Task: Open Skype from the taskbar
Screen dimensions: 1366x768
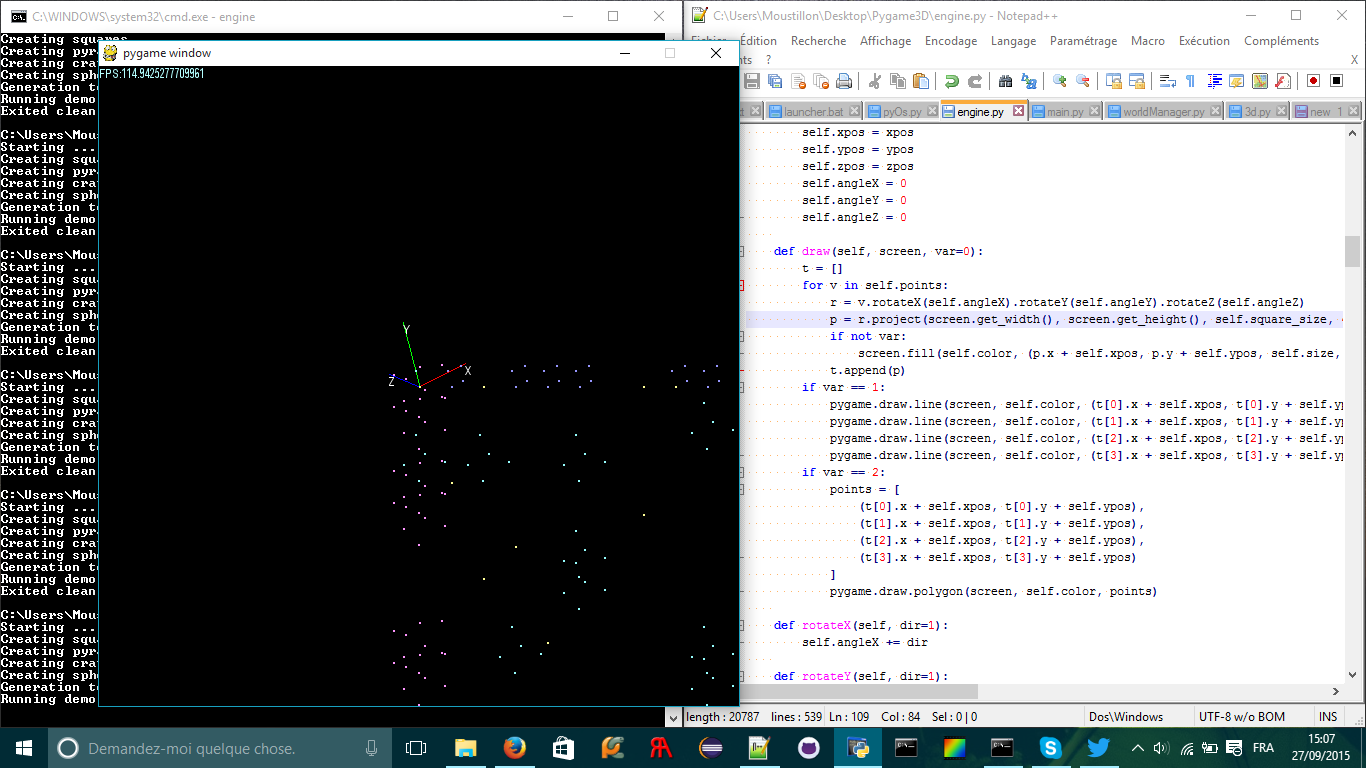Action: (1050, 748)
